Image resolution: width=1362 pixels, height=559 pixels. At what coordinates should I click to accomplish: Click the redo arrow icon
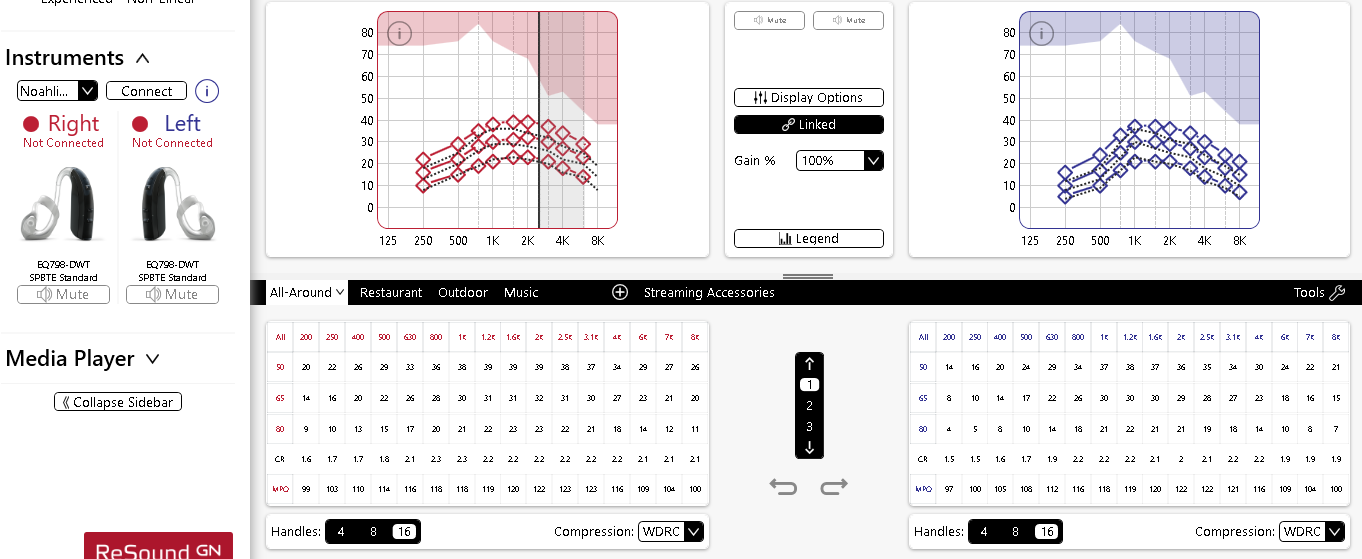834,487
